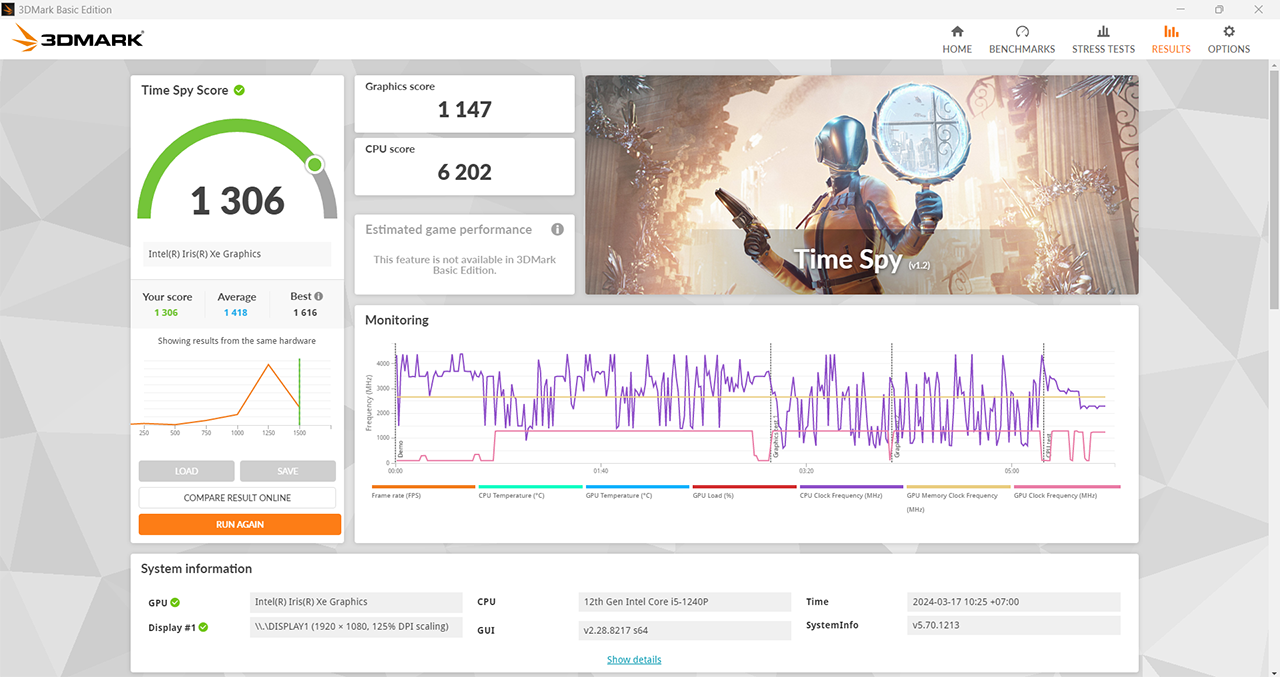This screenshot has width=1280, height=677.
Task: Click Your score value 1 306
Action: click(x=166, y=313)
